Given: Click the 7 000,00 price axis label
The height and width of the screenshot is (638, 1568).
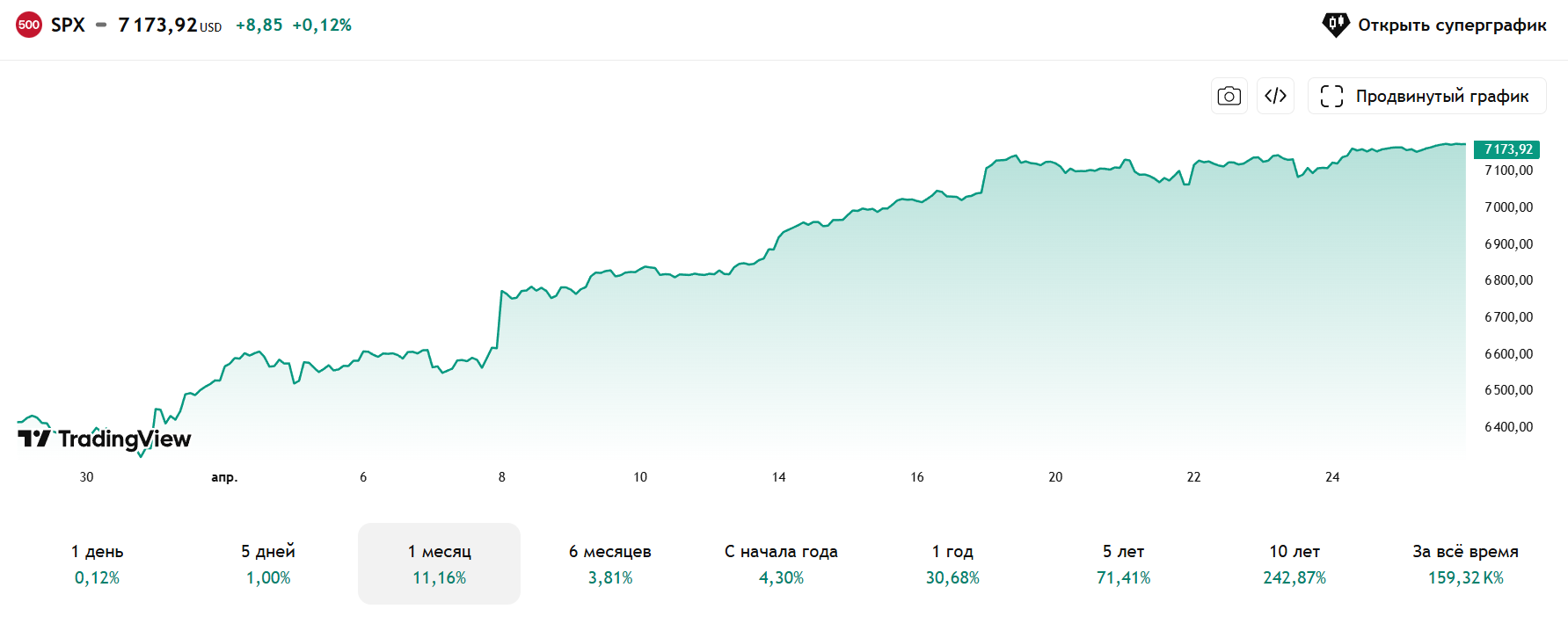Looking at the screenshot, I should [x=1508, y=207].
